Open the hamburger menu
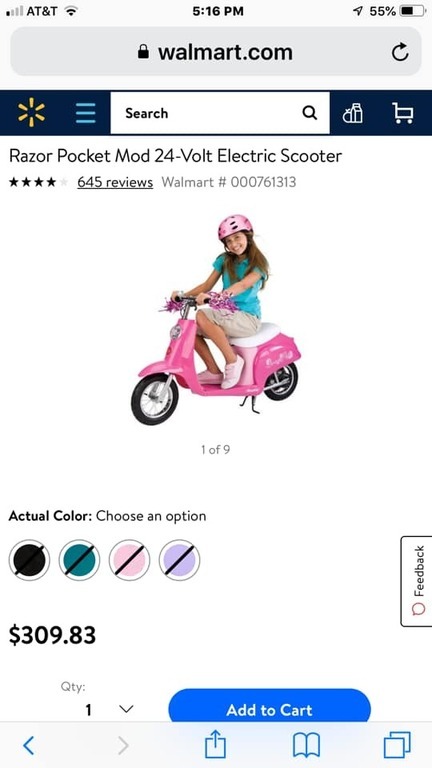The image size is (432, 768). [x=86, y=113]
